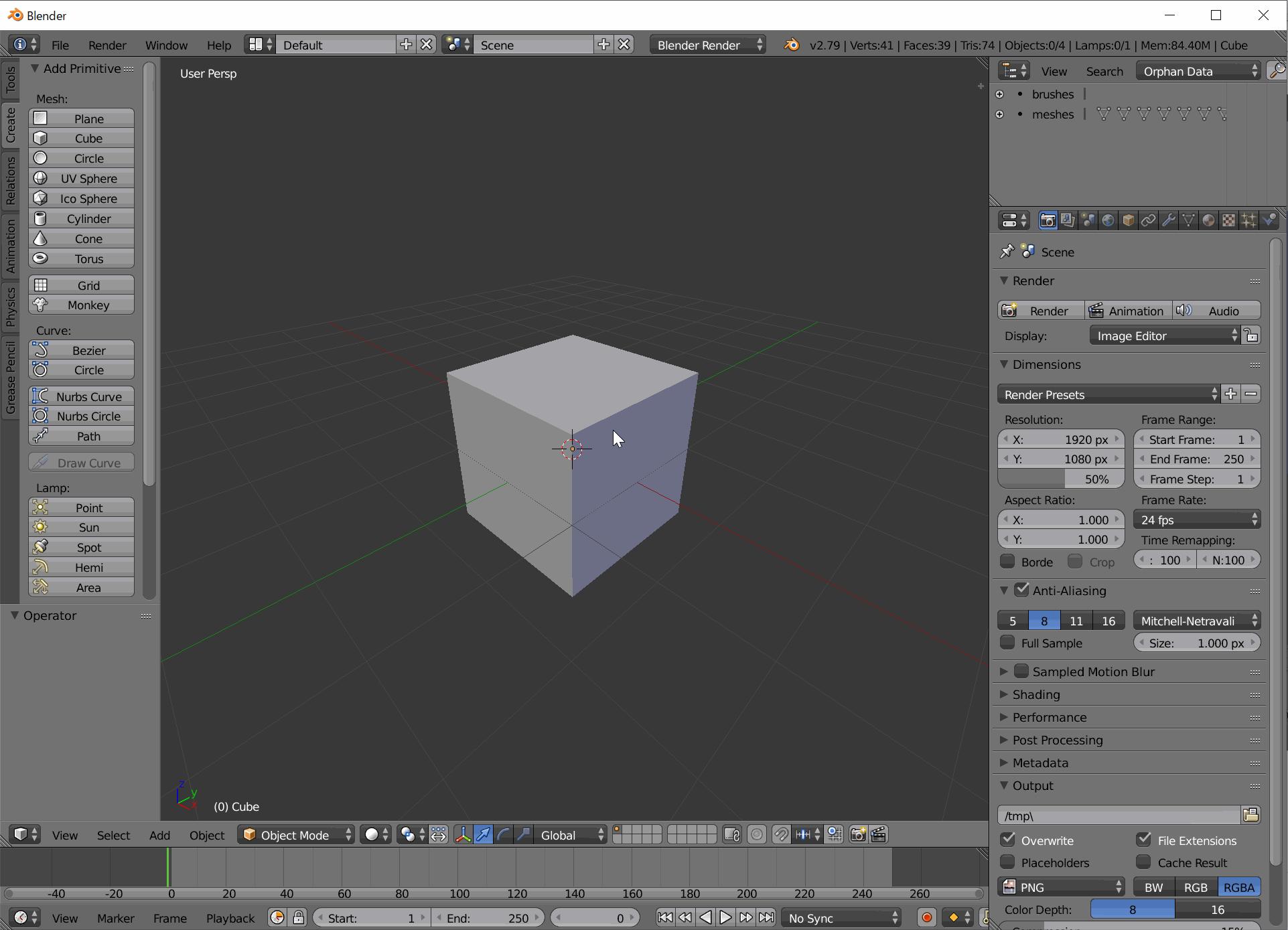The height and width of the screenshot is (930, 1288).
Task: Add a Sun lamp
Action: click(x=82, y=528)
